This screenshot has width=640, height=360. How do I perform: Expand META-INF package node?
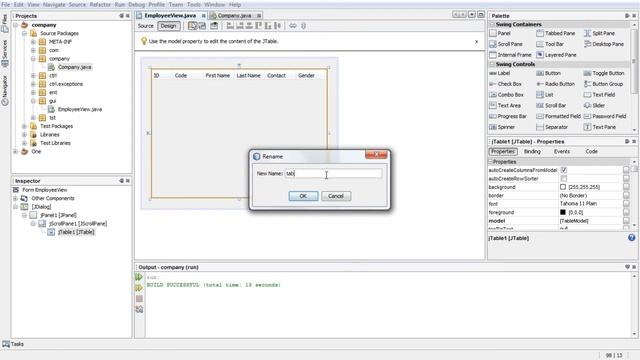point(33,42)
